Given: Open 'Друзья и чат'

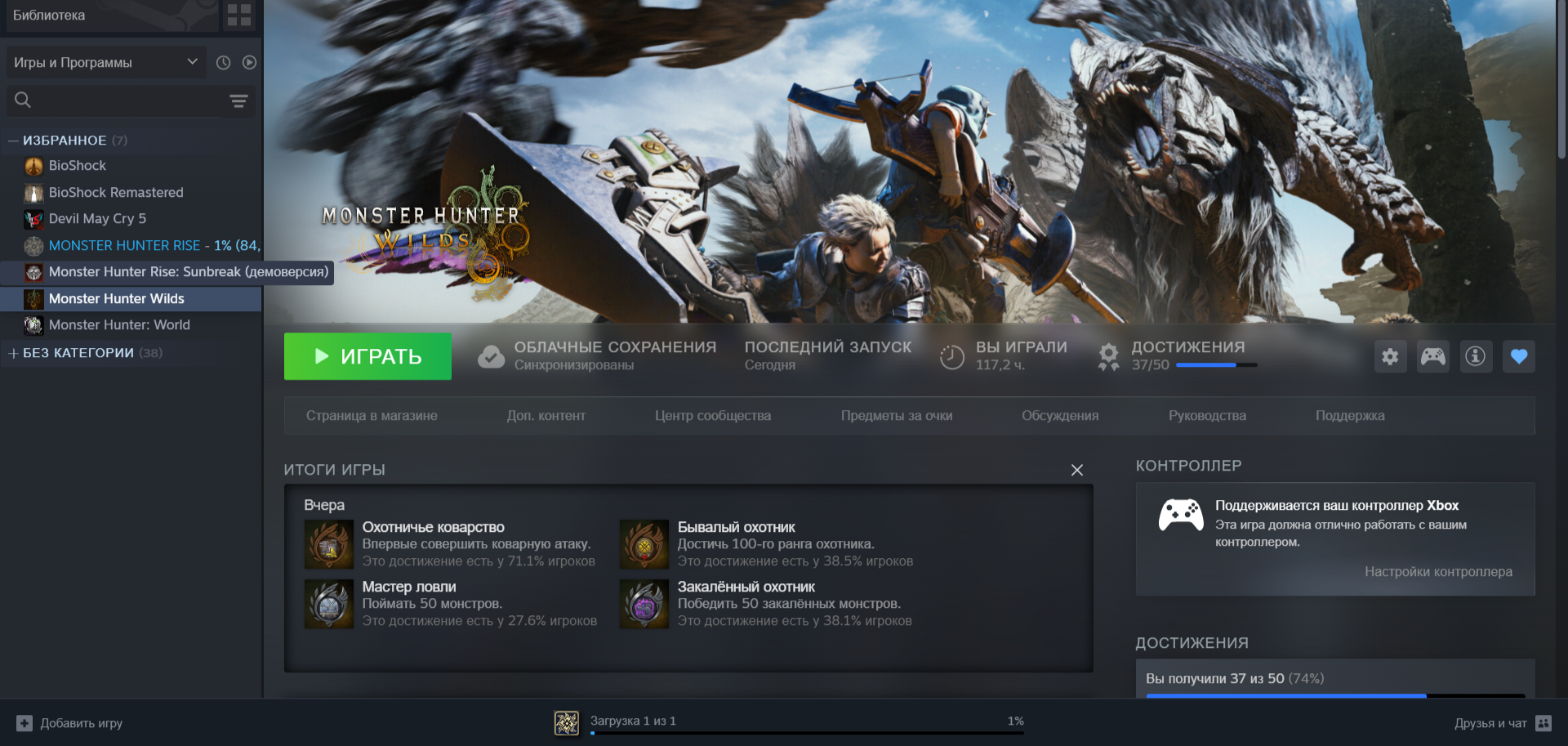Looking at the screenshot, I should 1490,723.
